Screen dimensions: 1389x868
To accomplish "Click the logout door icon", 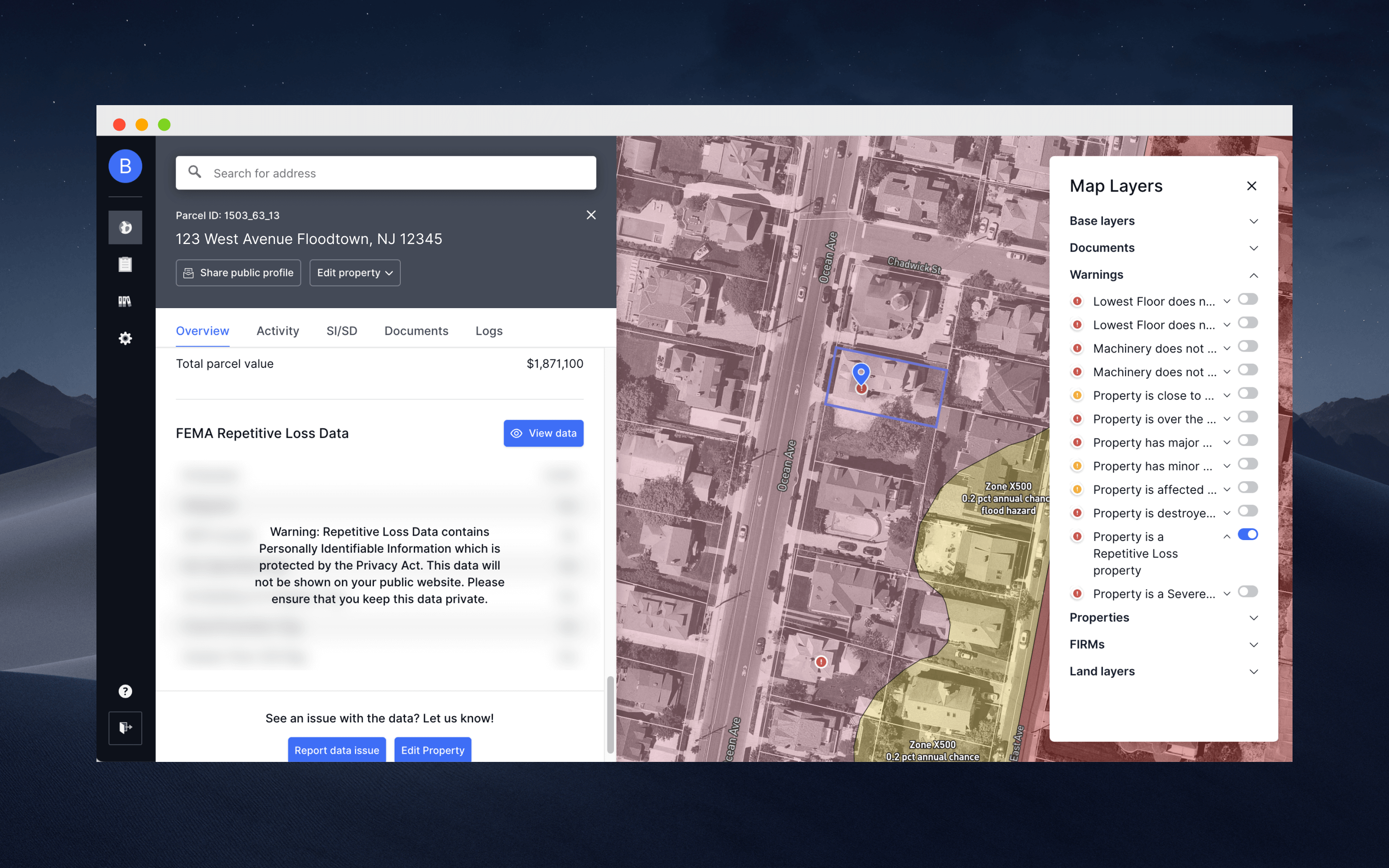I will (125, 728).
